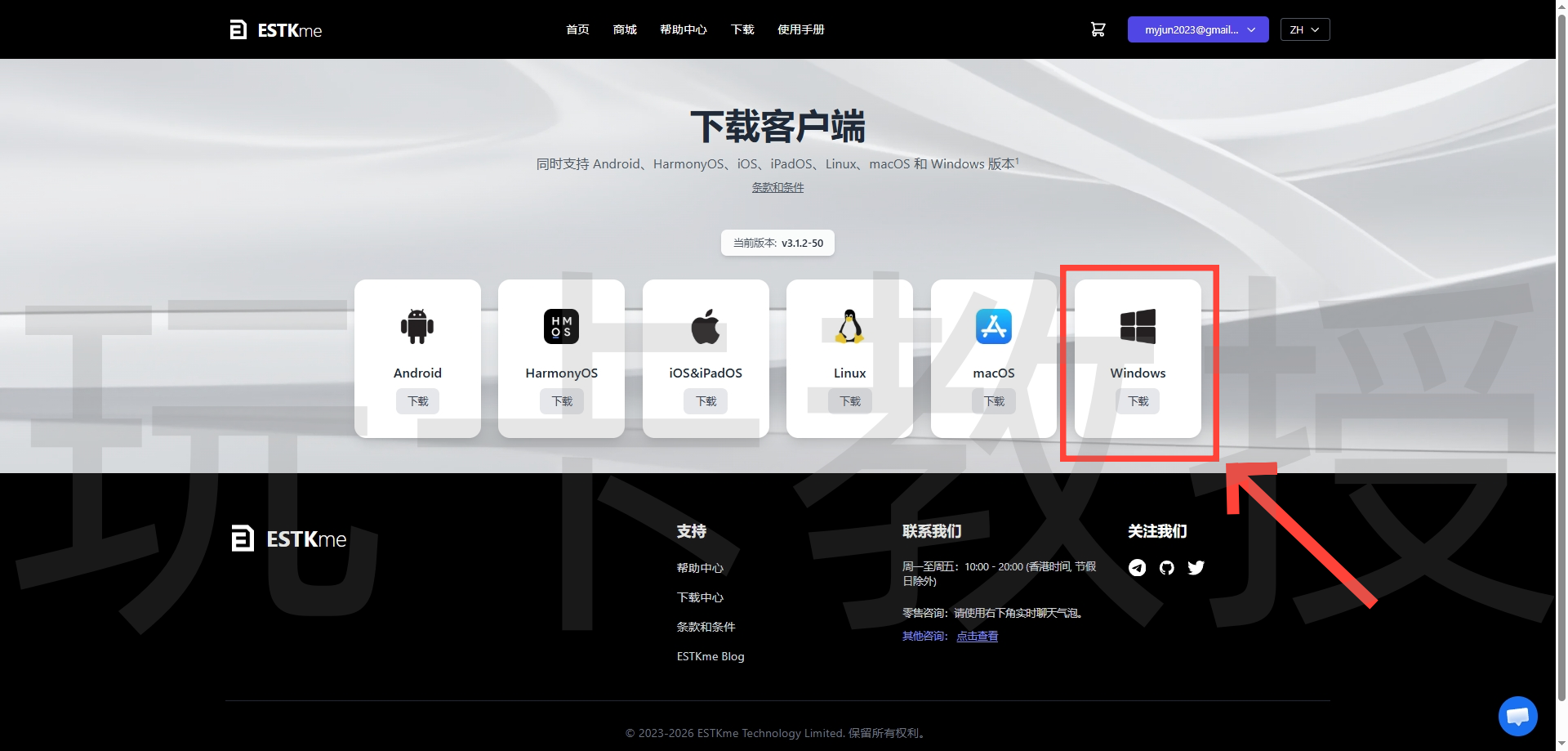This screenshot has height=751, width=1568.
Task: Click 下载 under HarmonyOS
Action: pos(561,401)
